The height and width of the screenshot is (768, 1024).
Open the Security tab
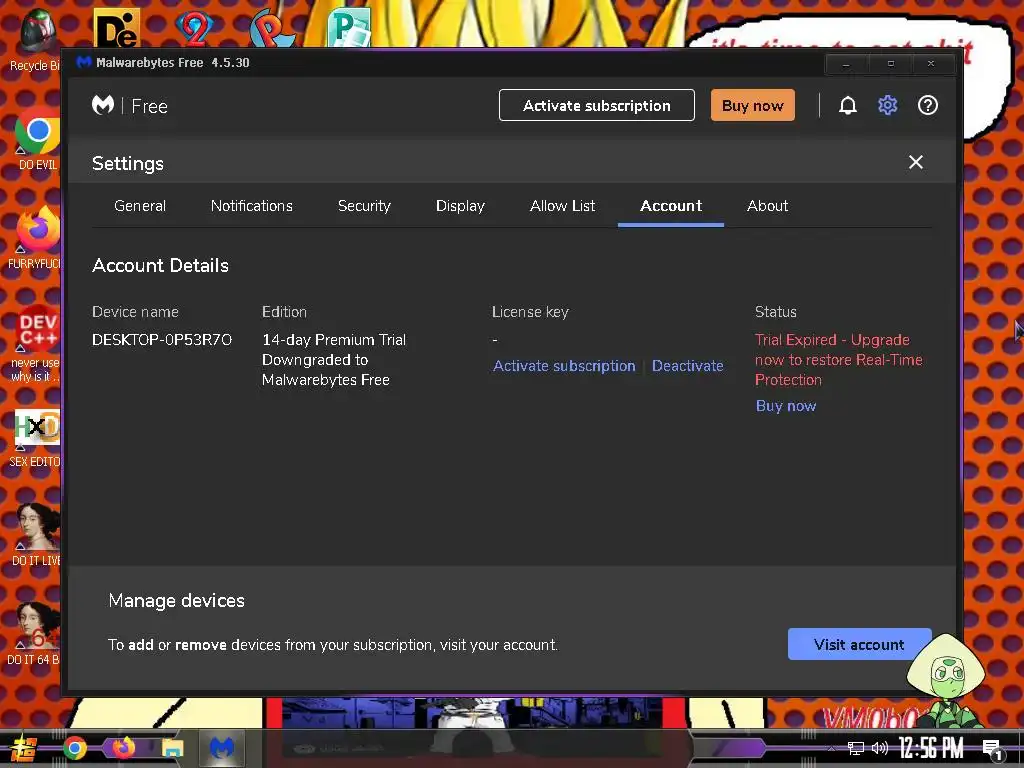click(364, 206)
